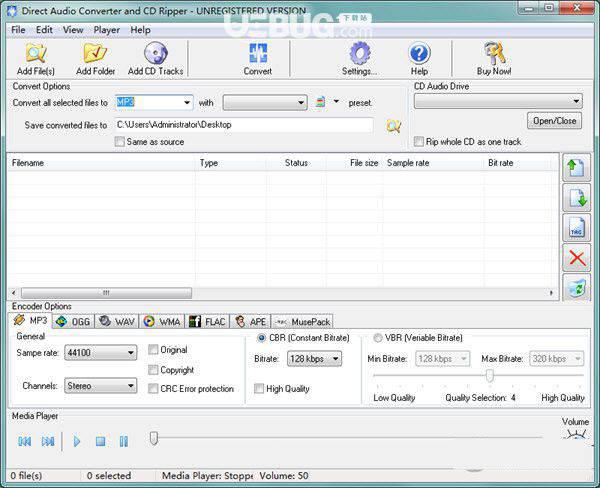600x488 pixels.
Task: Adjust the Volume knob
Action: [x=576, y=434]
